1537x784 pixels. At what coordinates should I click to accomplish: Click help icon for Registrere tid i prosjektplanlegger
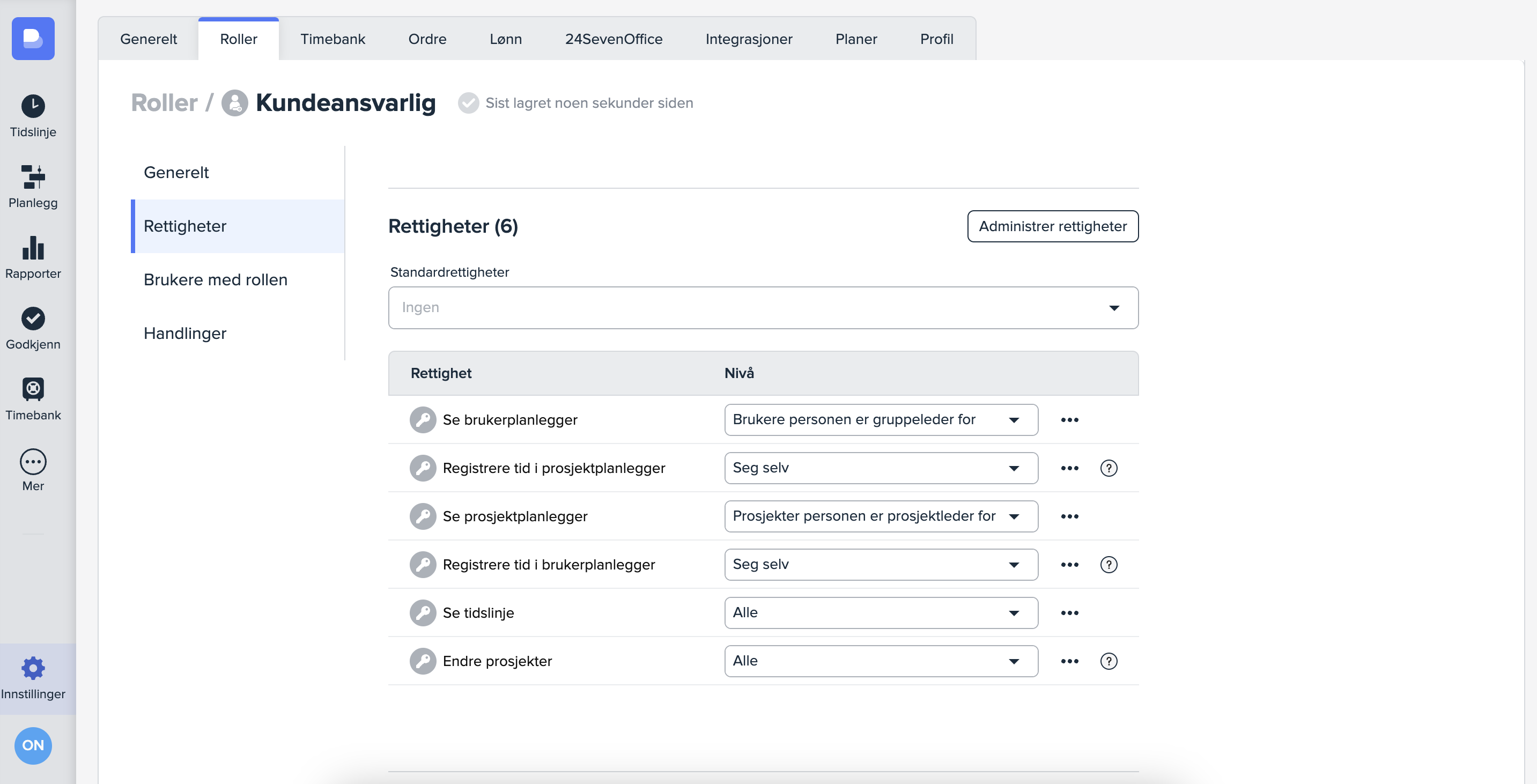coord(1108,468)
